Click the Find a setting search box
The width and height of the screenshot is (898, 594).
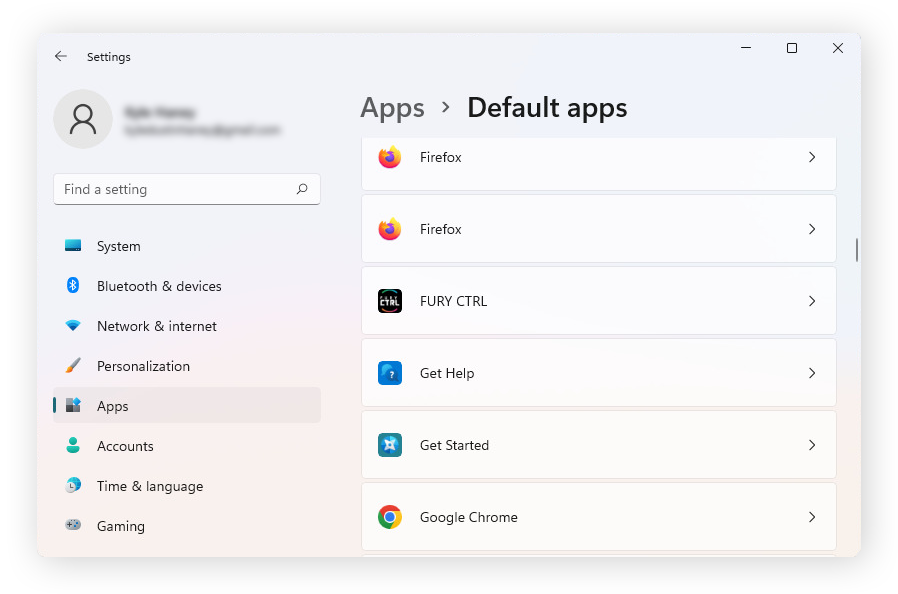coord(186,189)
